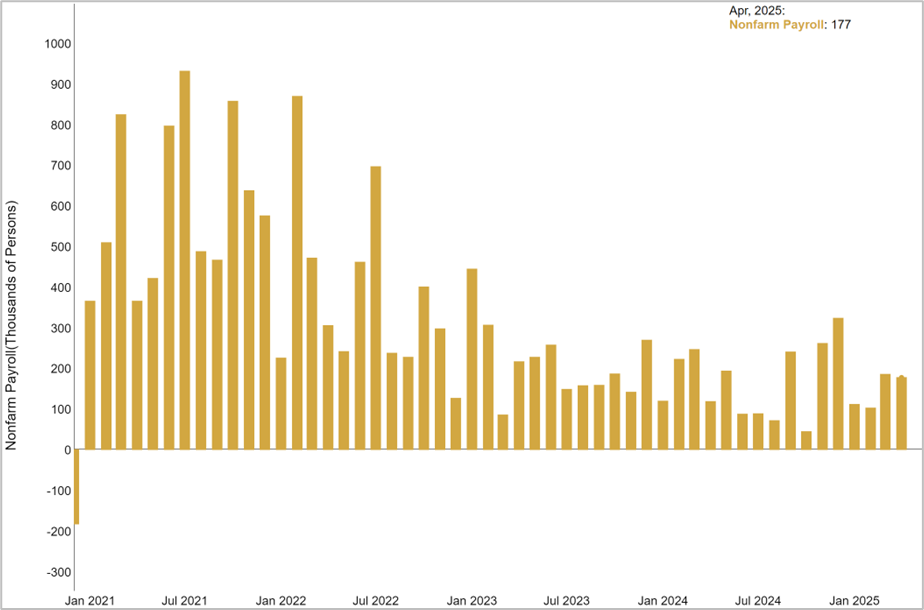This screenshot has height=610, width=924.
Task: Select the Feb 2022 bar near 870
Action: tap(297, 272)
